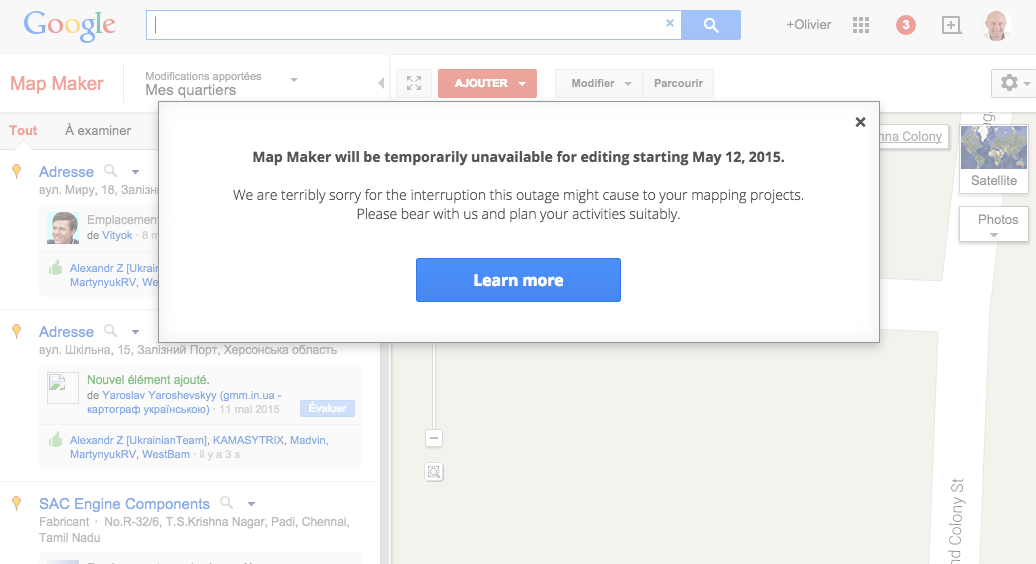Click the blue search magnifier button
This screenshot has height=564, width=1036.
711,25
